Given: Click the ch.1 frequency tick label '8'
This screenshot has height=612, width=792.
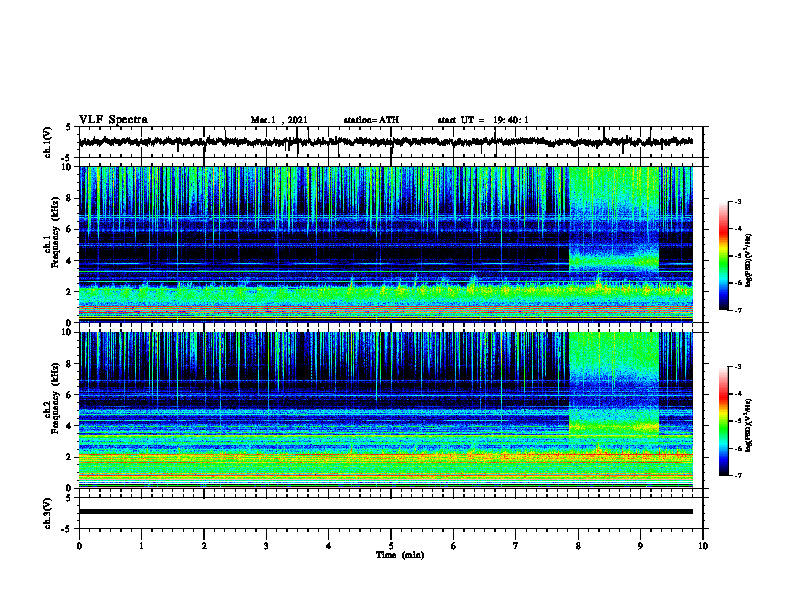Looking at the screenshot, I should 69,198.
